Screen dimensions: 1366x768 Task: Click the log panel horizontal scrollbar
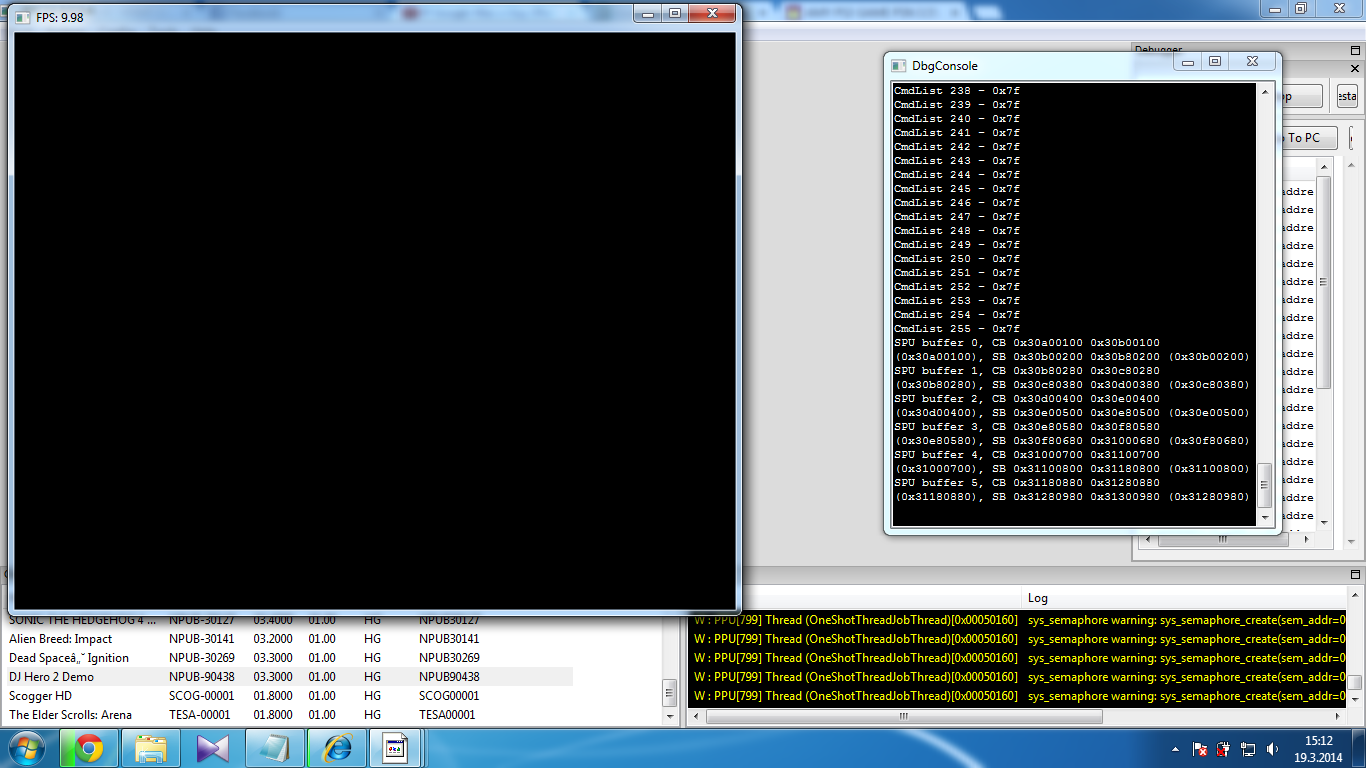tap(902, 717)
